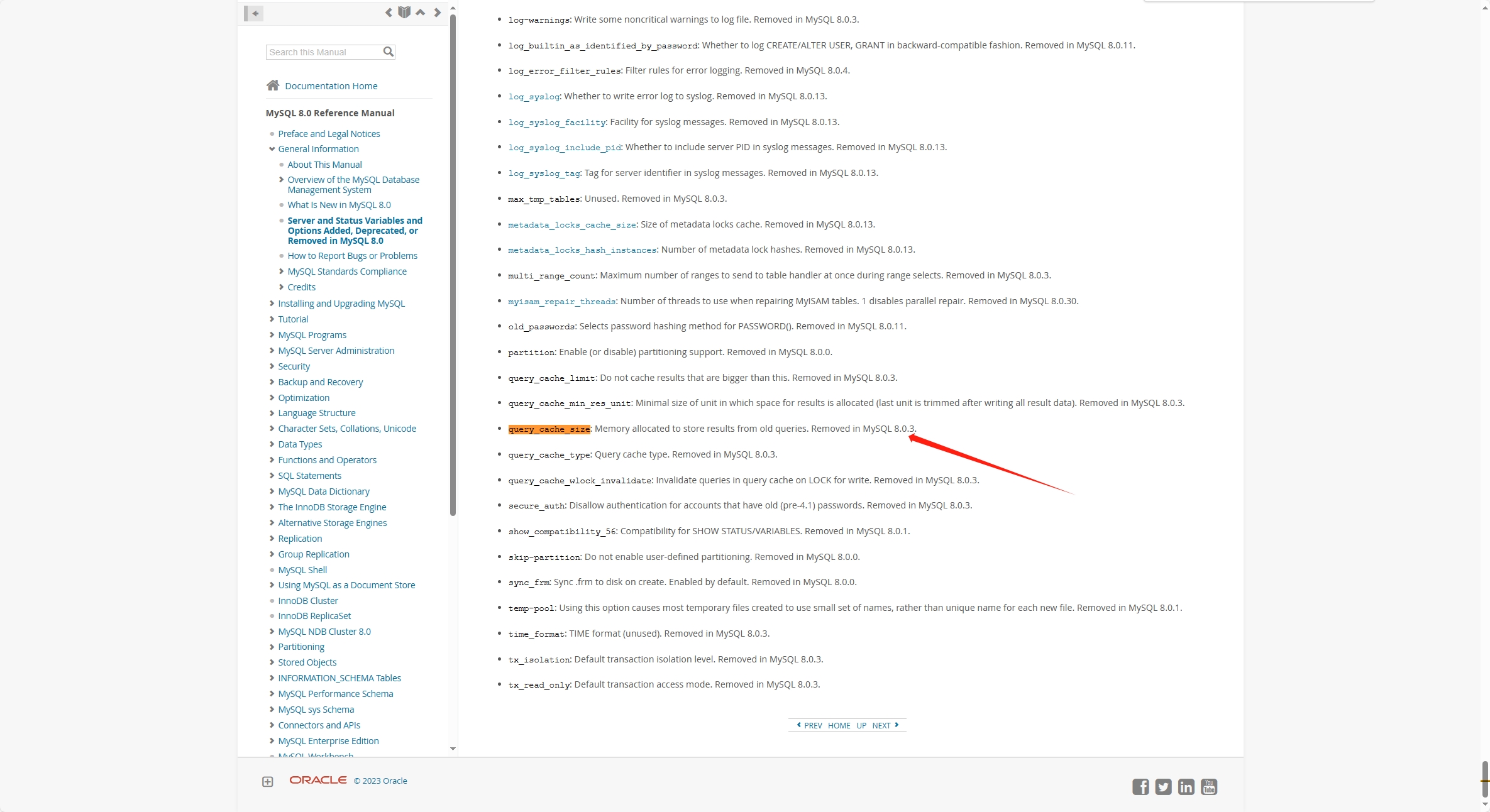Expand the Tutorial section

point(272,319)
